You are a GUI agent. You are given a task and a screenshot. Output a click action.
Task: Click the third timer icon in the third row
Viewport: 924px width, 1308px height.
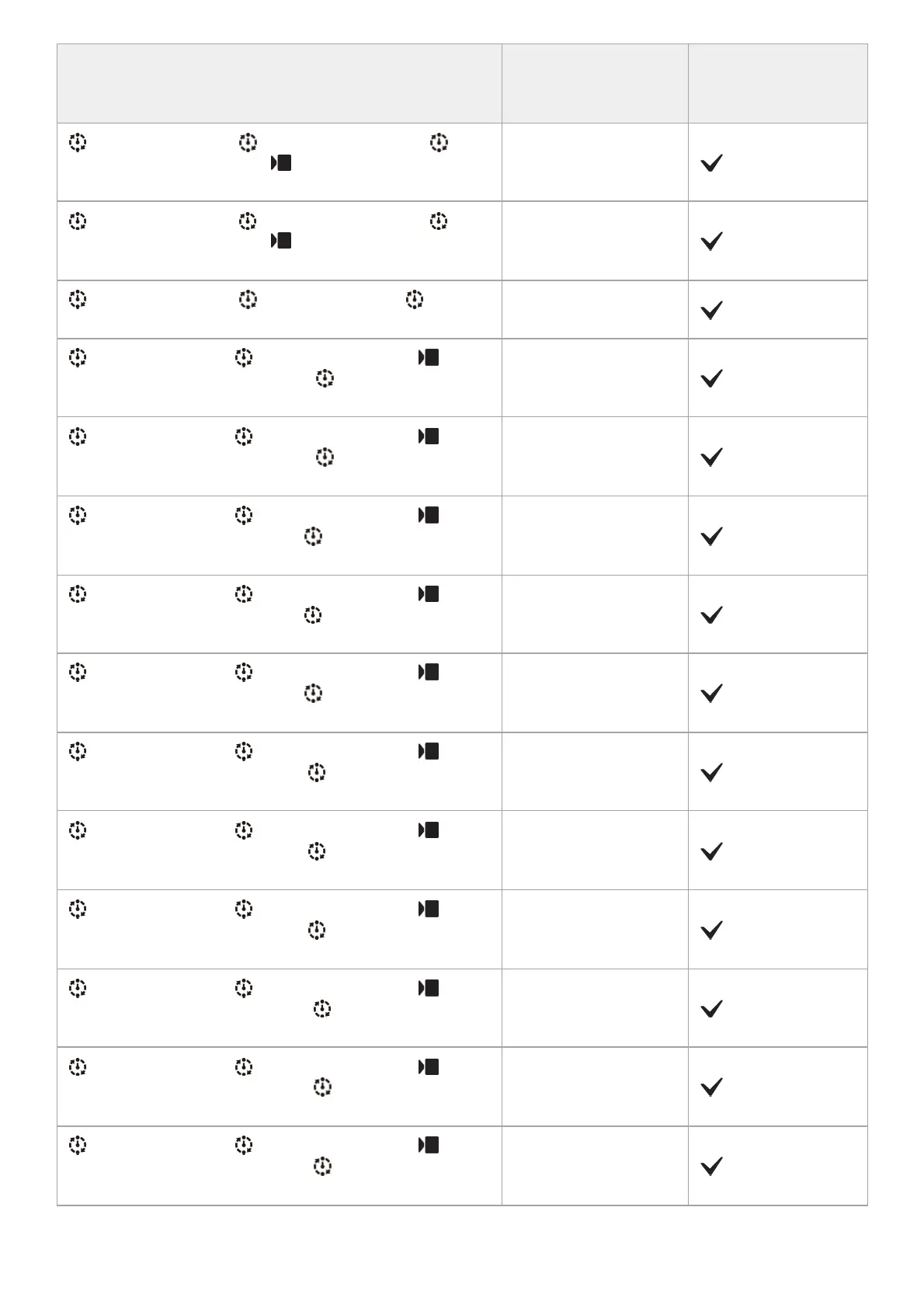click(414, 300)
